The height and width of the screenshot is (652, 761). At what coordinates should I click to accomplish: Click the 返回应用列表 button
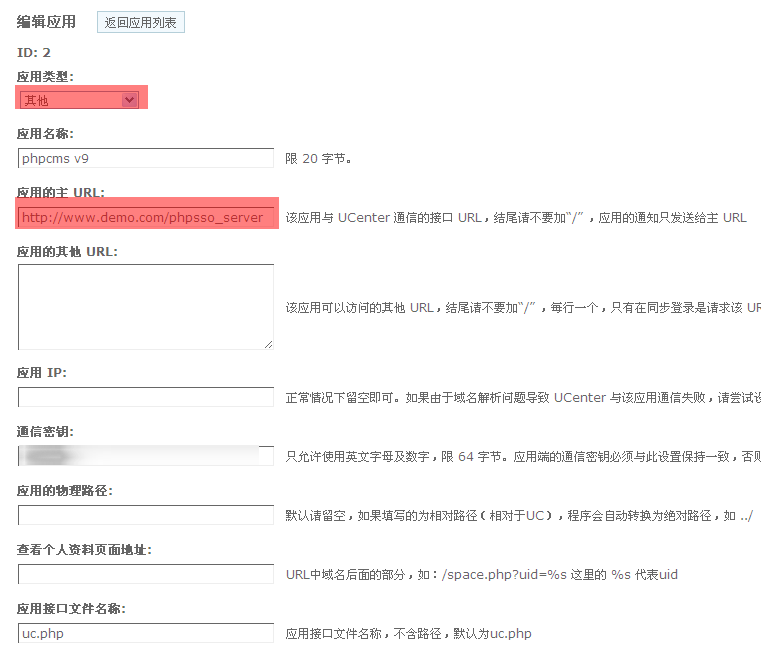(140, 22)
